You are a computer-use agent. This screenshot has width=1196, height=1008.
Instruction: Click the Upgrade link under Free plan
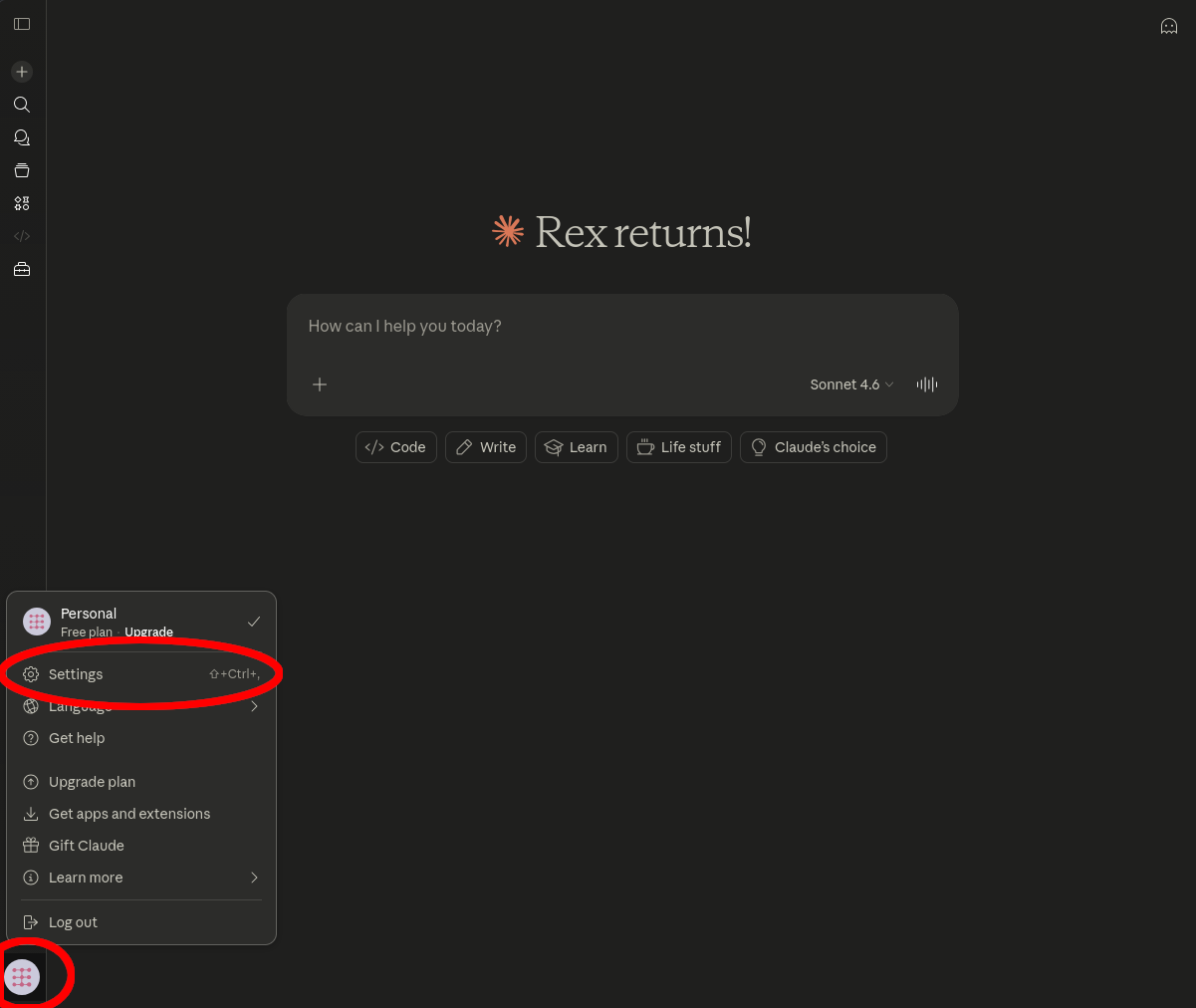click(148, 631)
